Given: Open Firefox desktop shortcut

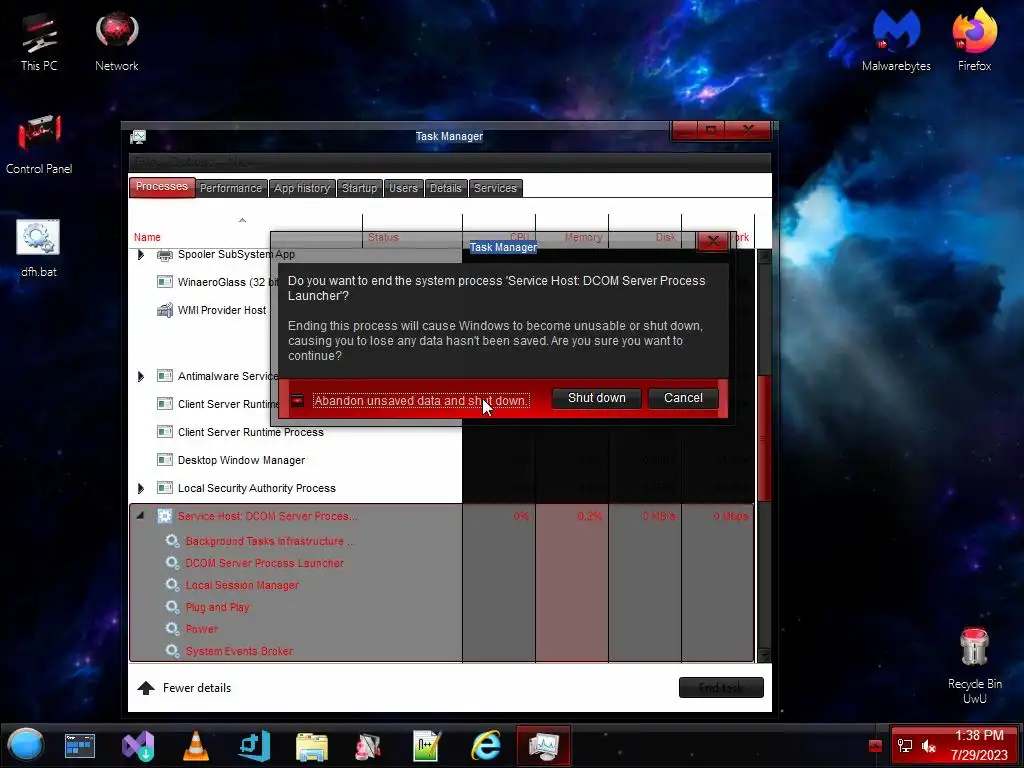Looking at the screenshot, I should pyautogui.click(x=974, y=40).
